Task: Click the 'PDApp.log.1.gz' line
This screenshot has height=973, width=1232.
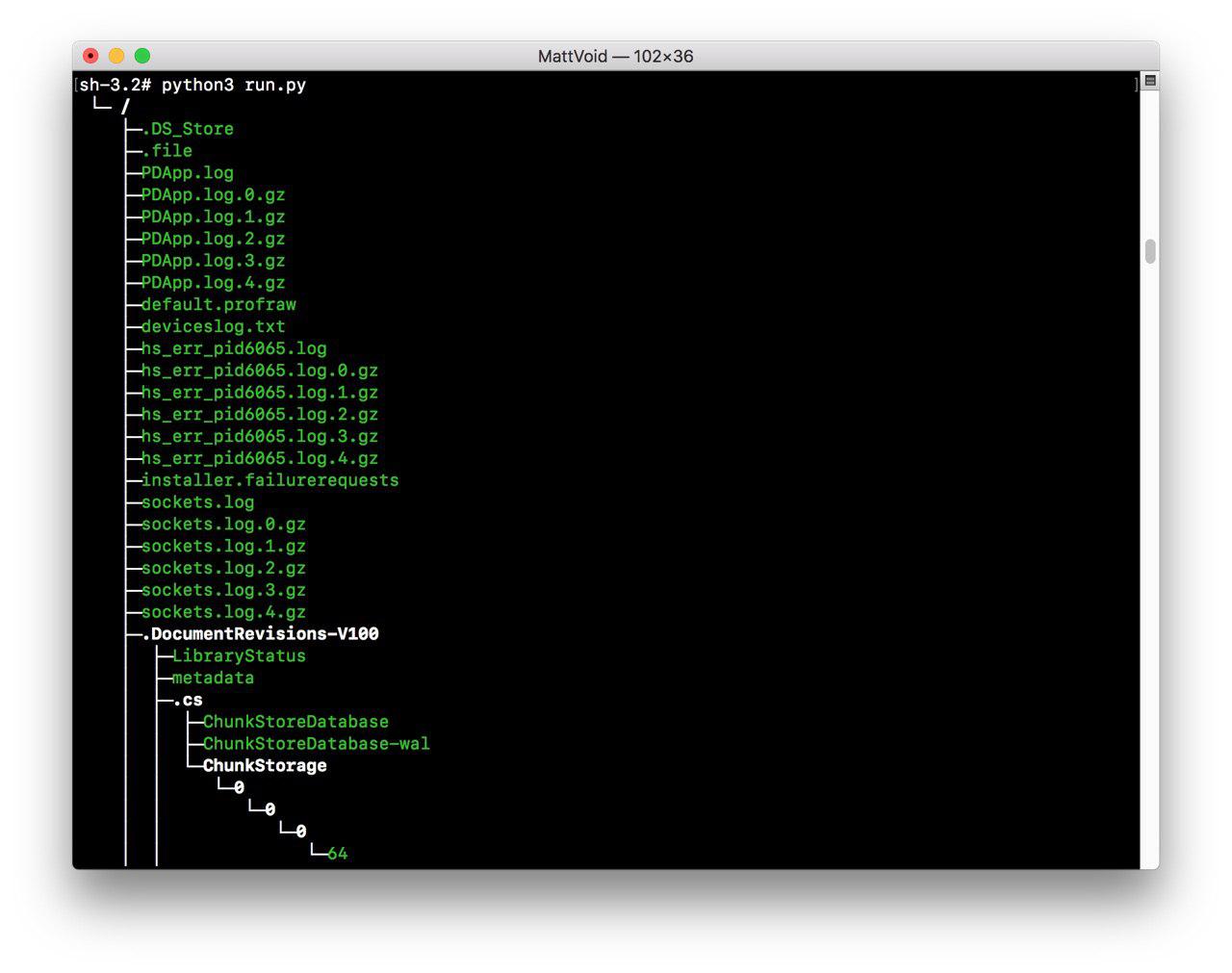Action: pyautogui.click(x=214, y=218)
